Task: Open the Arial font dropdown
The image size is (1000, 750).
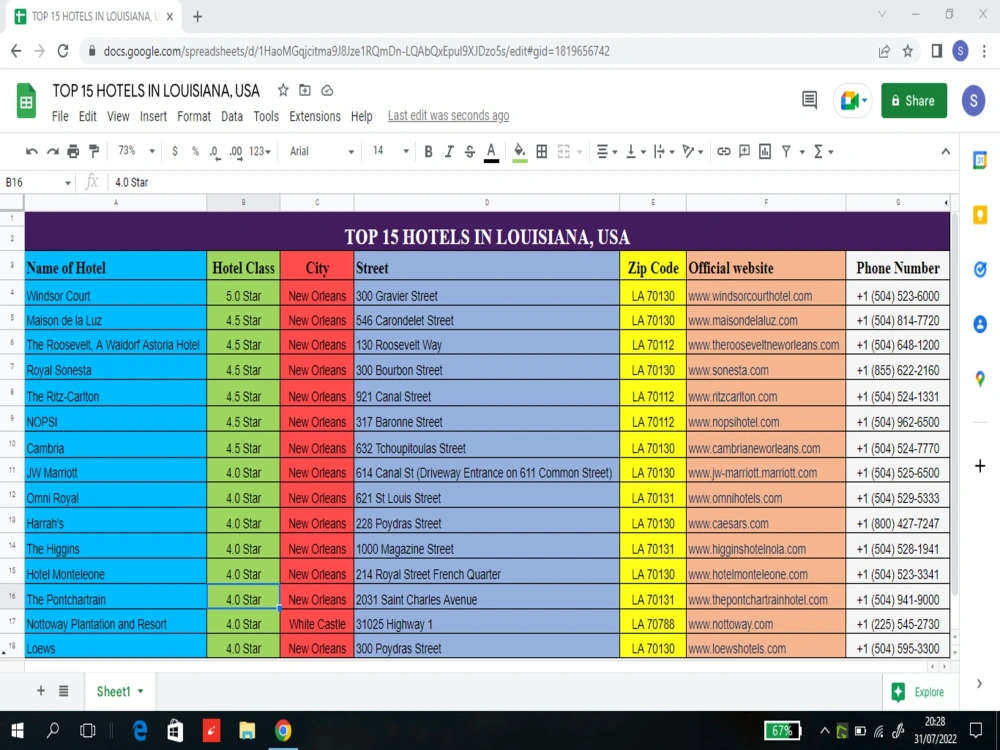Action: coord(321,152)
